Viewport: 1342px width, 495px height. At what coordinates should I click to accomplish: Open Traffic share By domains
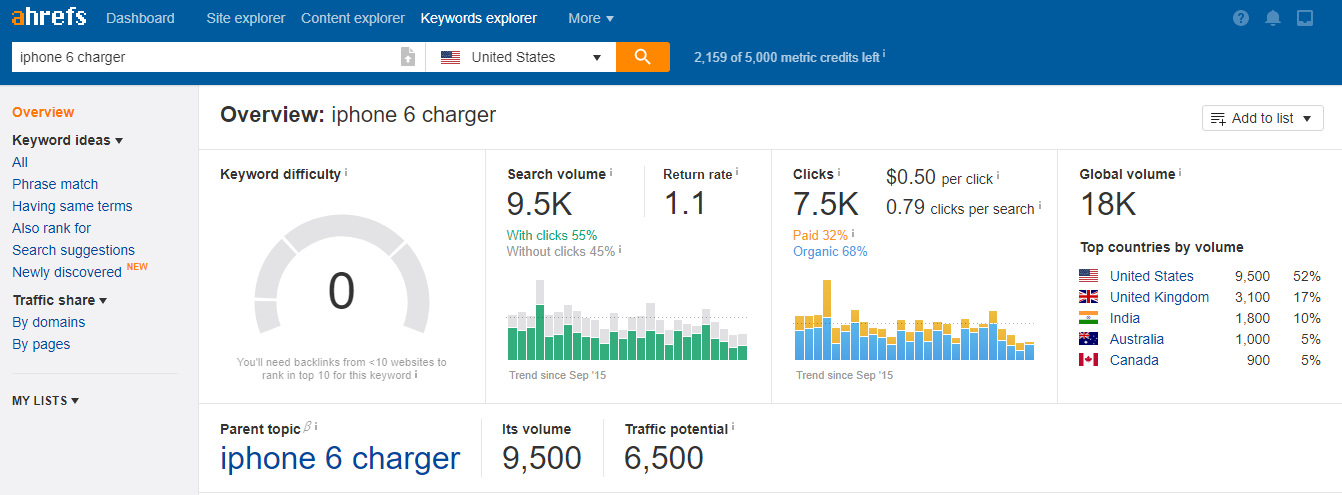pos(48,322)
